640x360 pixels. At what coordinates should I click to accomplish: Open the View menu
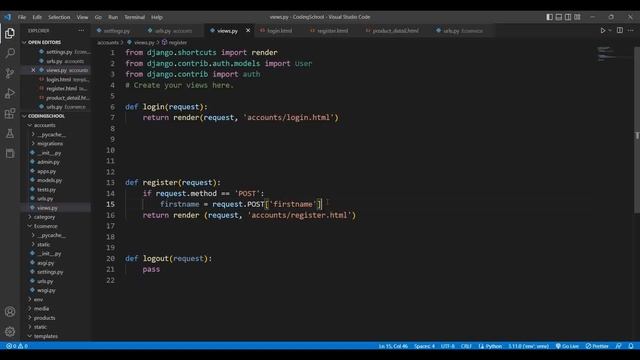(82, 17)
